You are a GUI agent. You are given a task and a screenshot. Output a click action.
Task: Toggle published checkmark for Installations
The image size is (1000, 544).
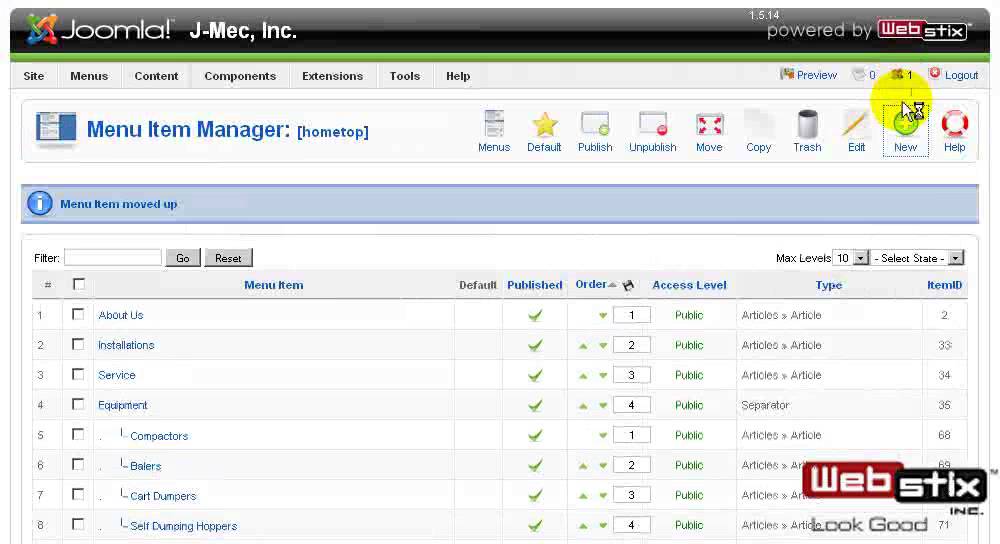(535, 345)
